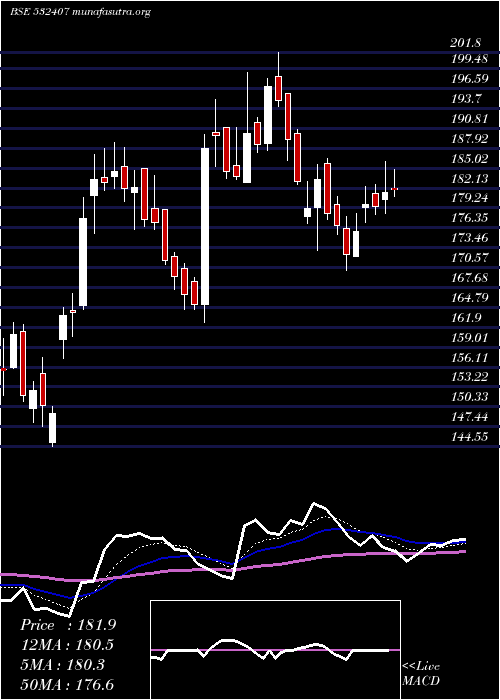The height and width of the screenshot is (700, 500).
Task: Click the 179.24 price axis label
Action: (x=468, y=198)
